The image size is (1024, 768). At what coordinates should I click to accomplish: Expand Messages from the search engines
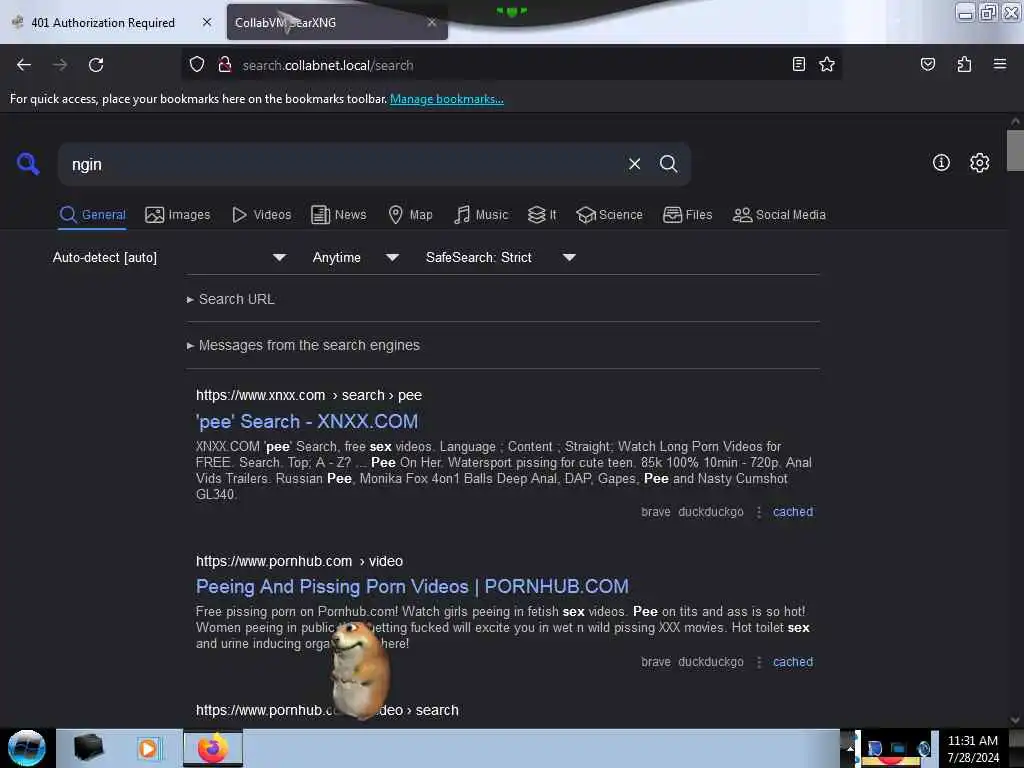pos(303,345)
